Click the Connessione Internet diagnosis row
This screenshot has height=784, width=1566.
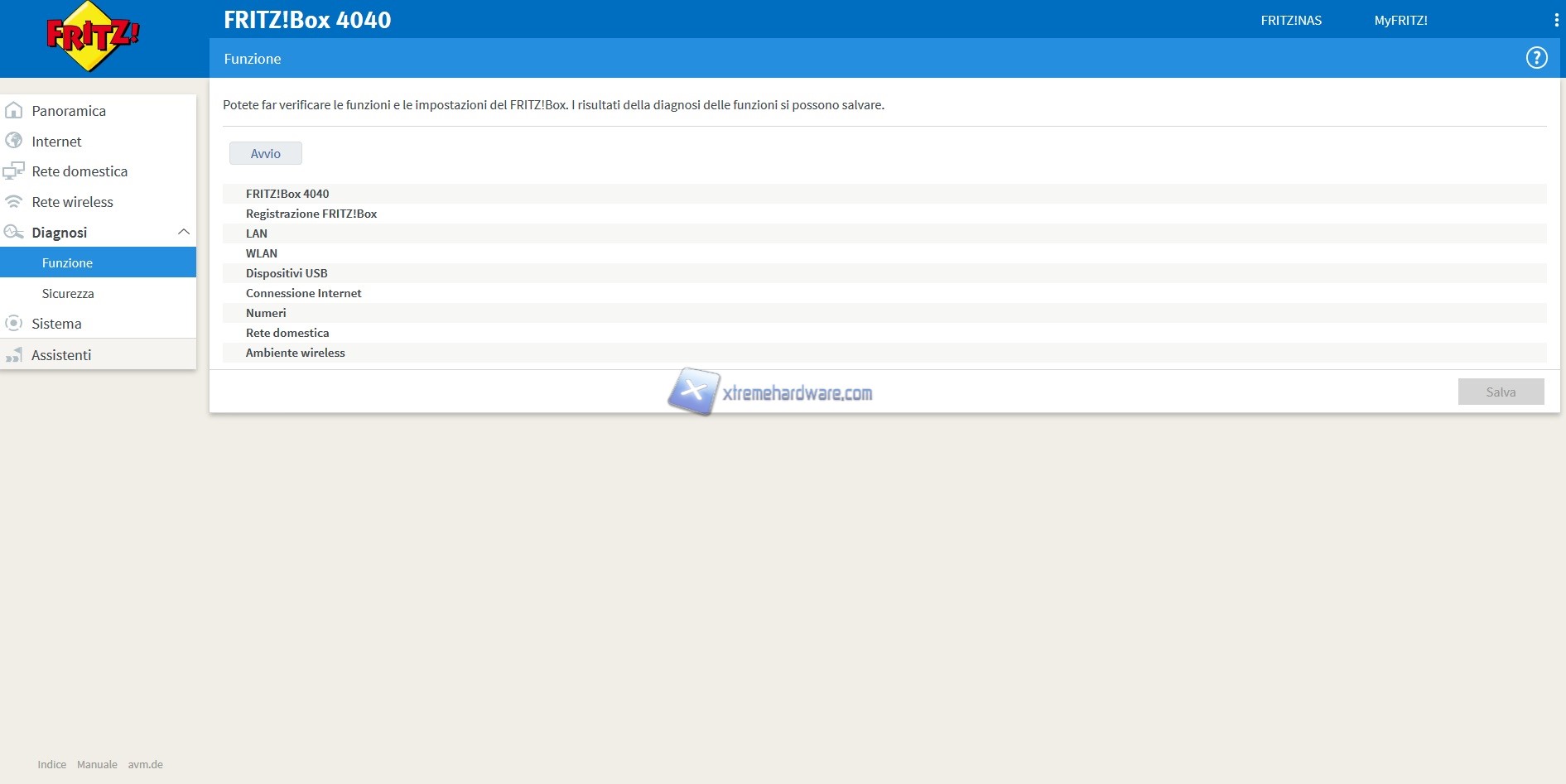pos(303,293)
